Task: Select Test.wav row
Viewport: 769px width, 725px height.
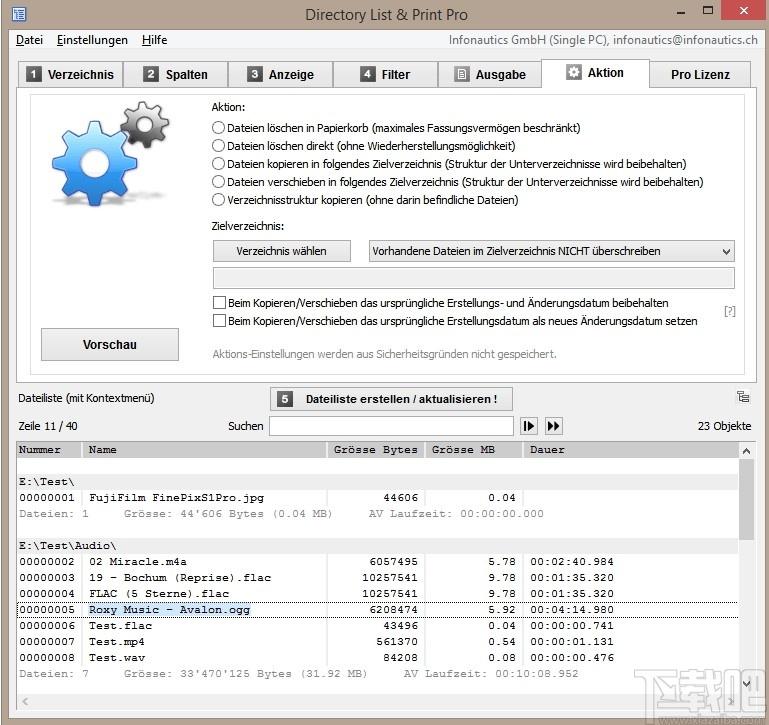Action: [378, 658]
